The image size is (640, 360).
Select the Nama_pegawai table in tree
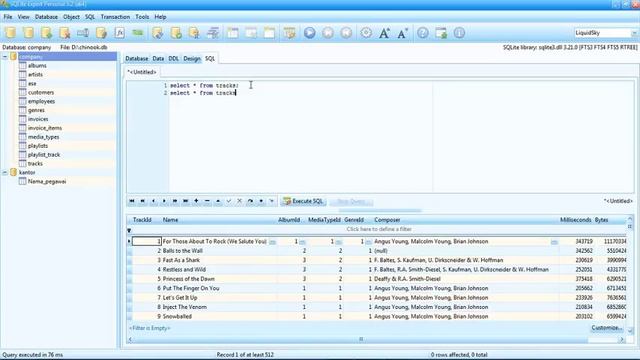click(x=47, y=182)
